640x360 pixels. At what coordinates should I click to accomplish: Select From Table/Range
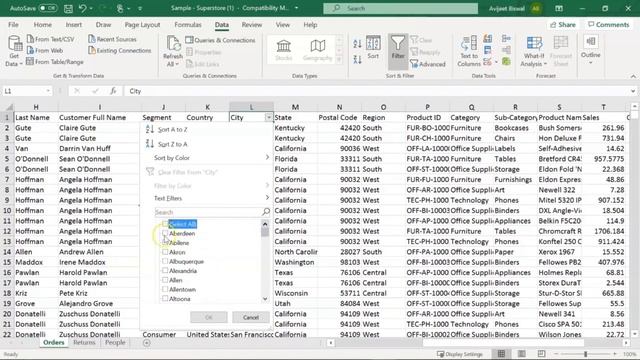pos(55,62)
